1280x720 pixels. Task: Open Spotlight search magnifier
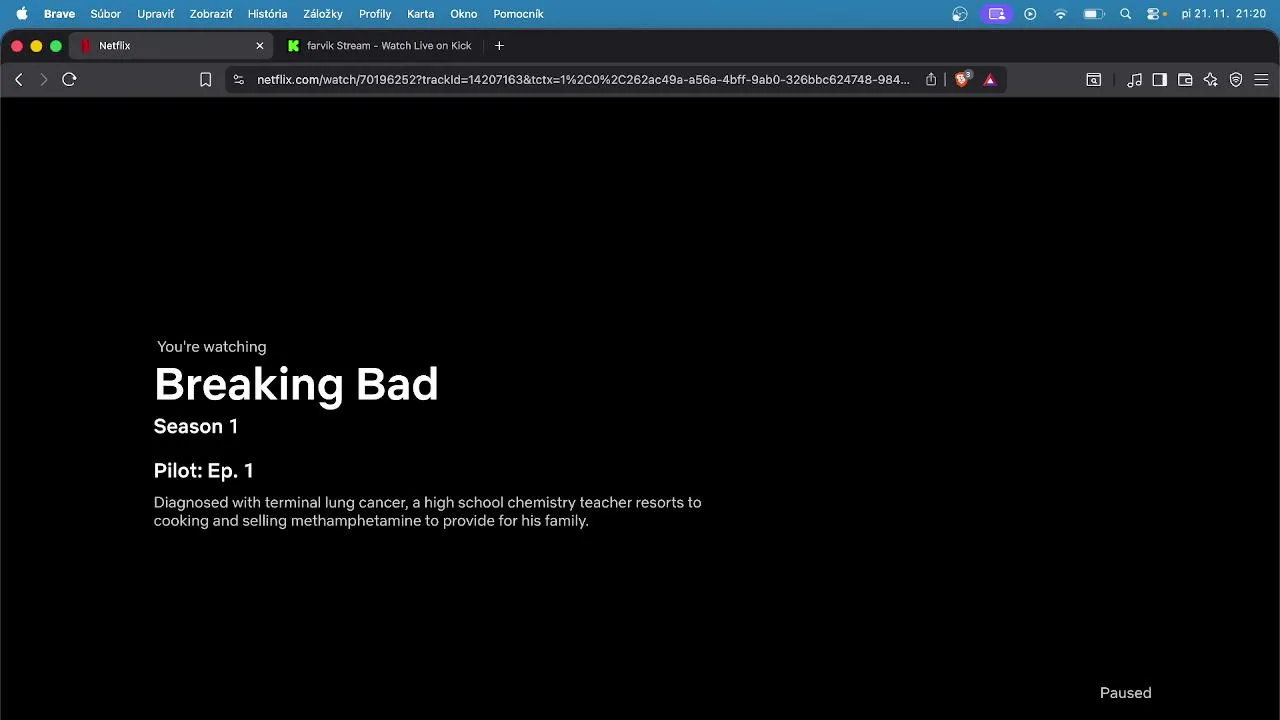click(1126, 14)
